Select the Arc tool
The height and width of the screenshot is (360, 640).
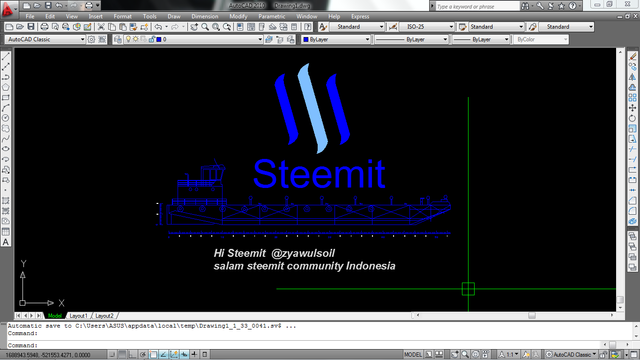6,108
